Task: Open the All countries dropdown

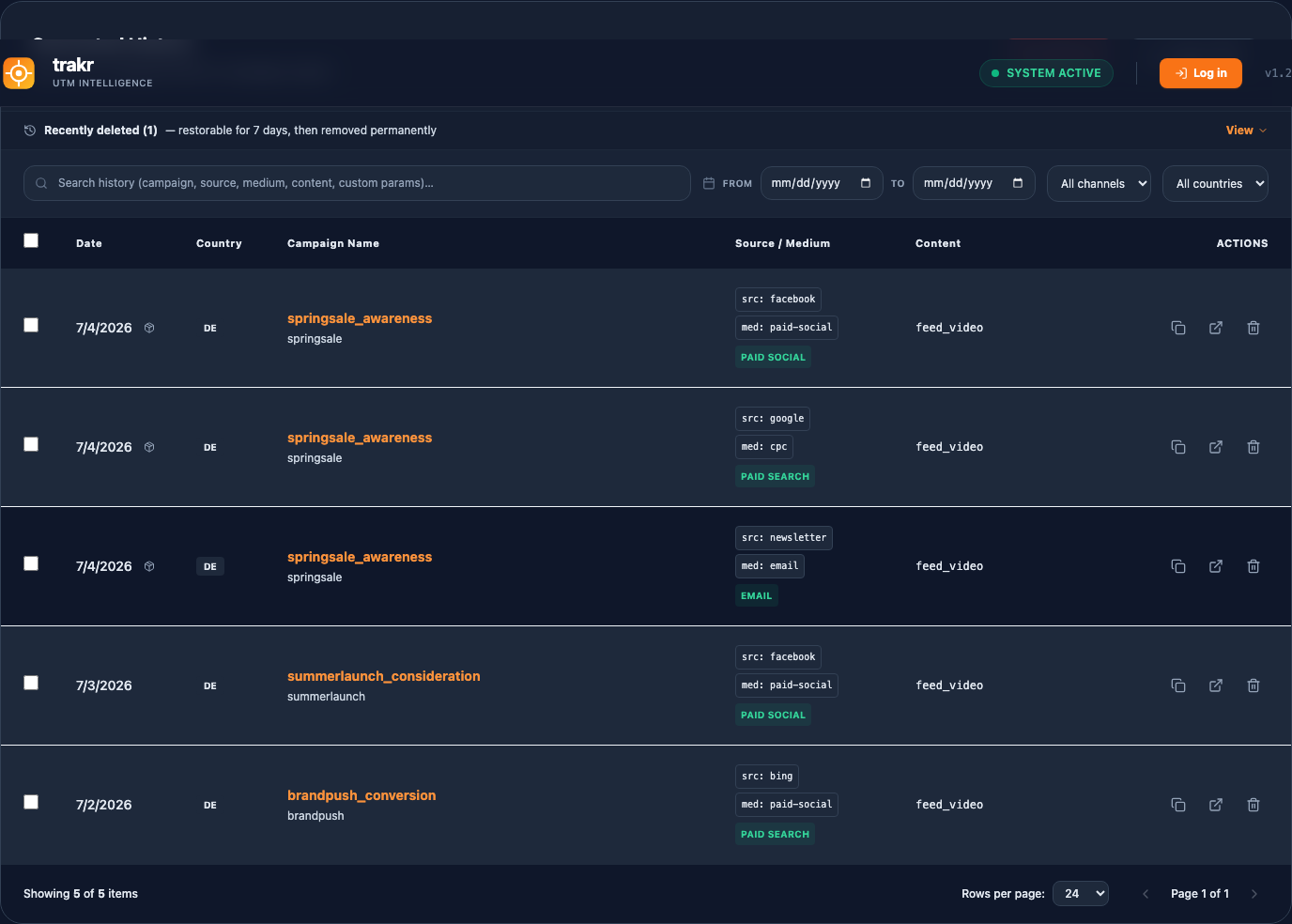Action: point(1215,183)
